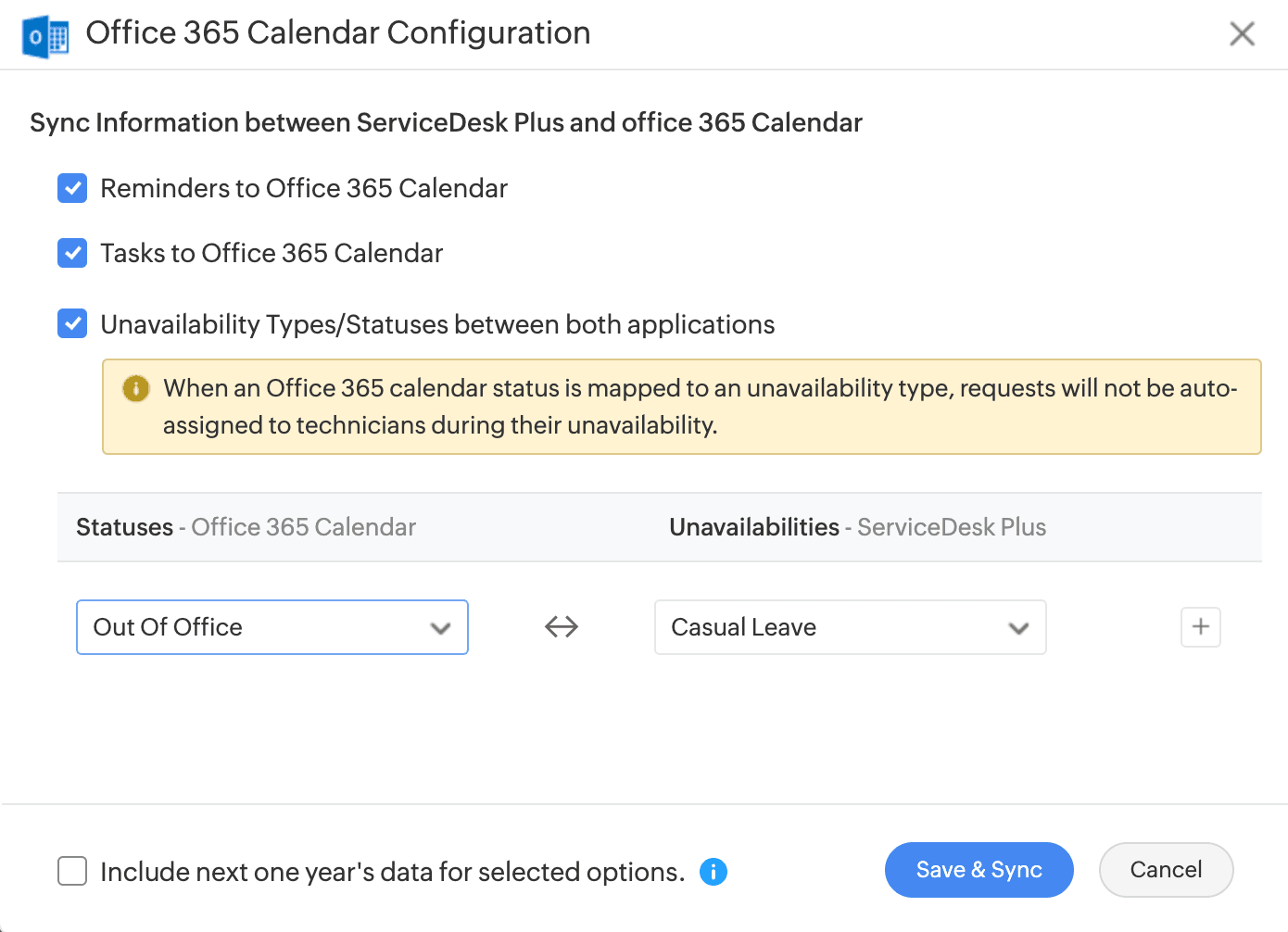
Task: Click the orange info icon in the warning banner
Action: coord(135,389)
